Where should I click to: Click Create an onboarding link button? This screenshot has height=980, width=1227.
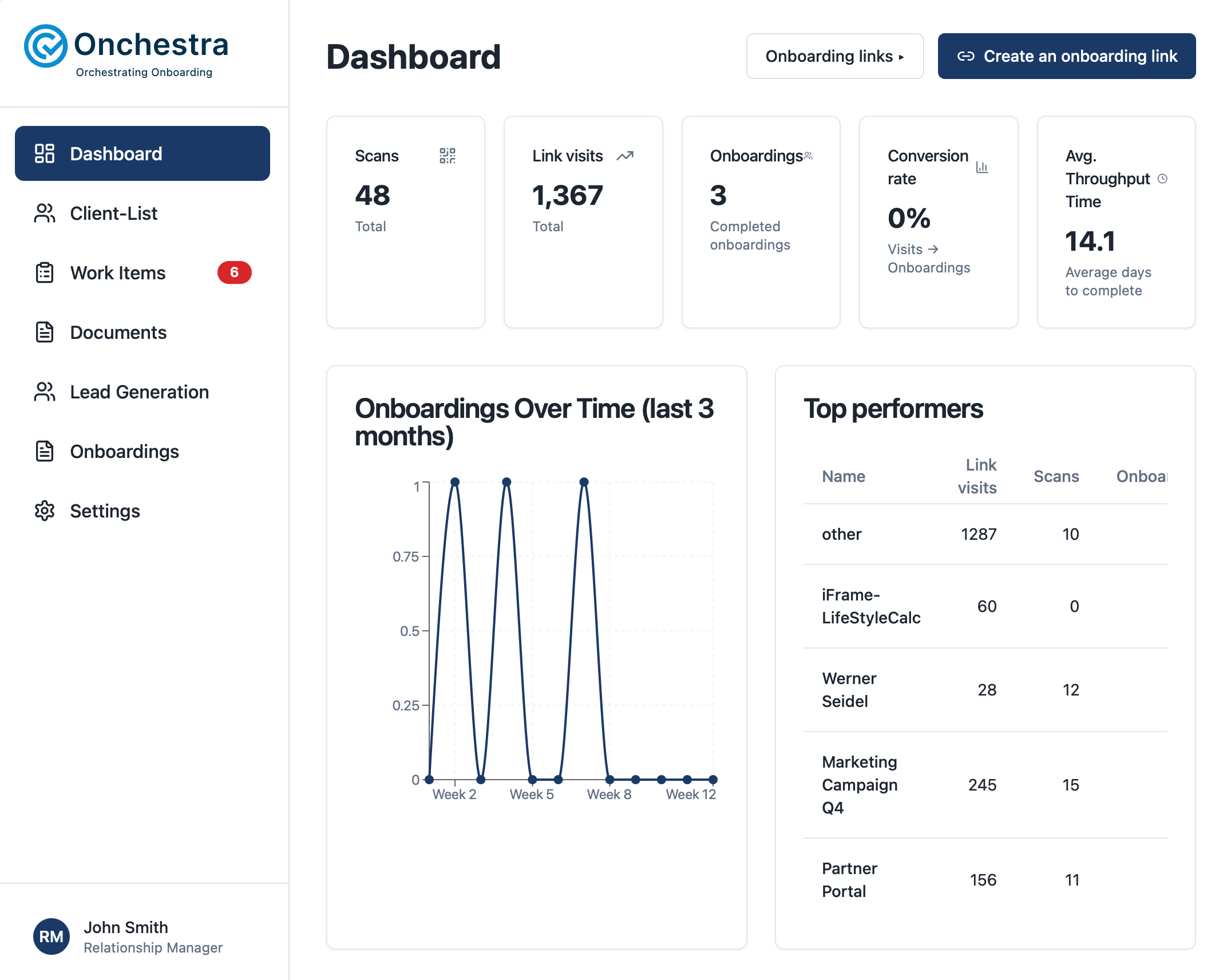point(1066,56)
